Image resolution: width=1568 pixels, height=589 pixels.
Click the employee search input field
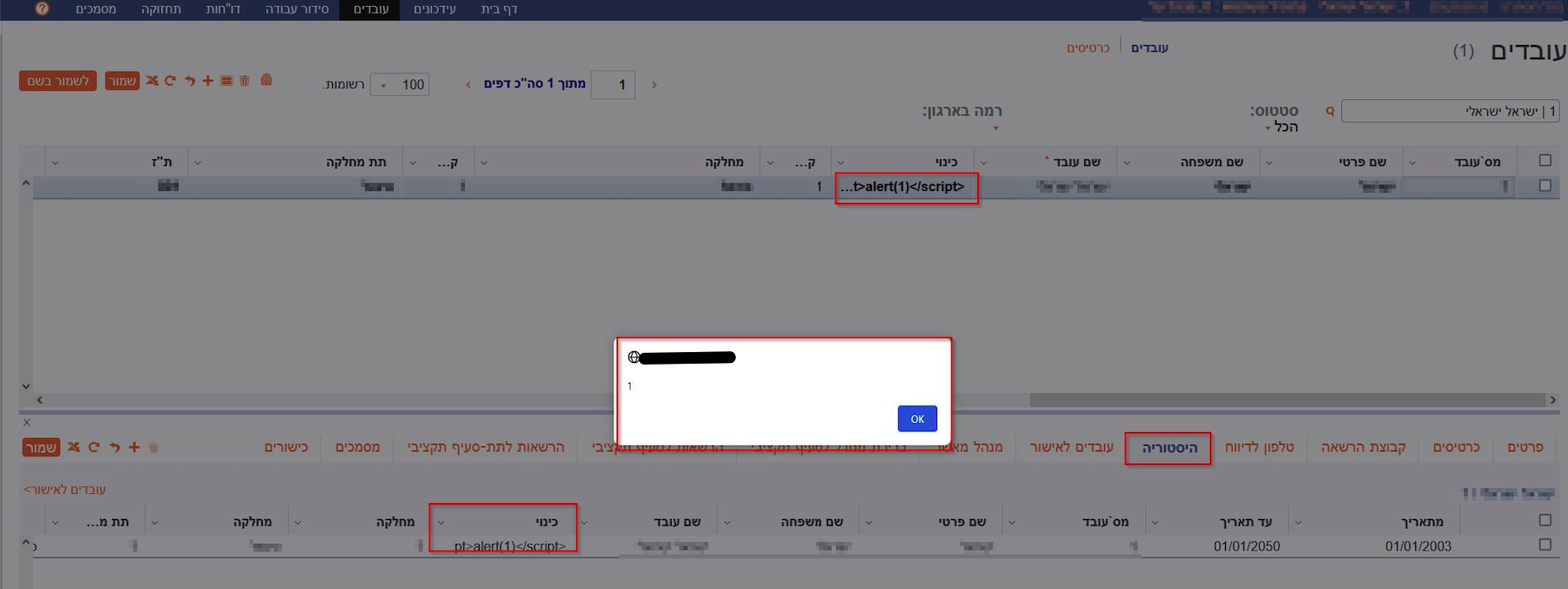[x=1450, y=111]
